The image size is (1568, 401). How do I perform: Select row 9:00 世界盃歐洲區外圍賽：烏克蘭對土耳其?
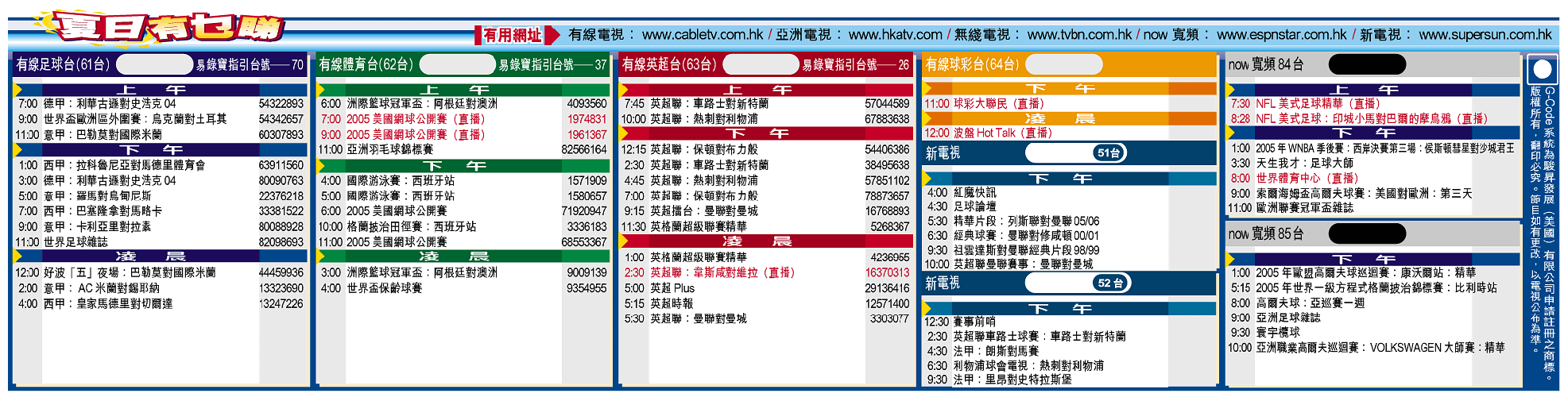click(x=160, y=119)
